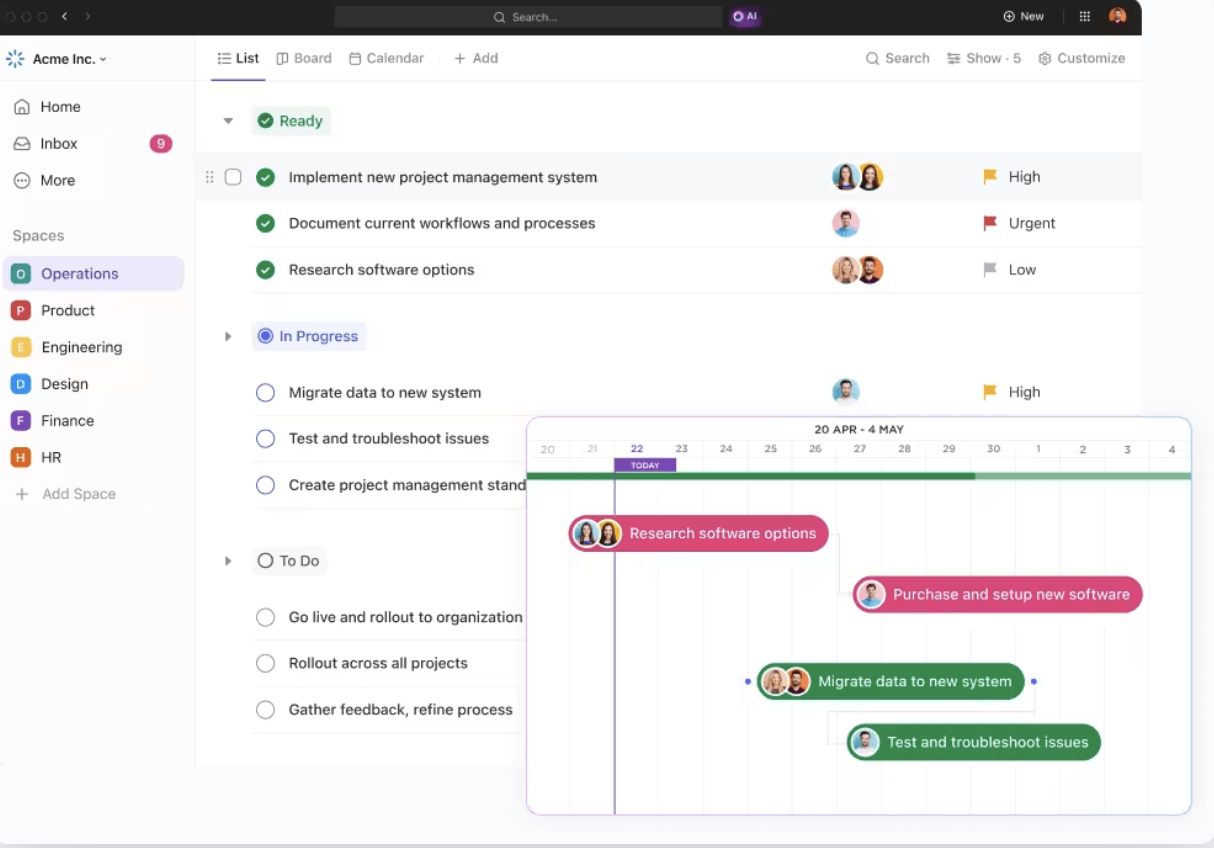Image resolution: width=1214 pixels, height=848 pixels.
Task: Click the TODAY marker on the Gantt timeline
Action: click(x=645, y=465)
